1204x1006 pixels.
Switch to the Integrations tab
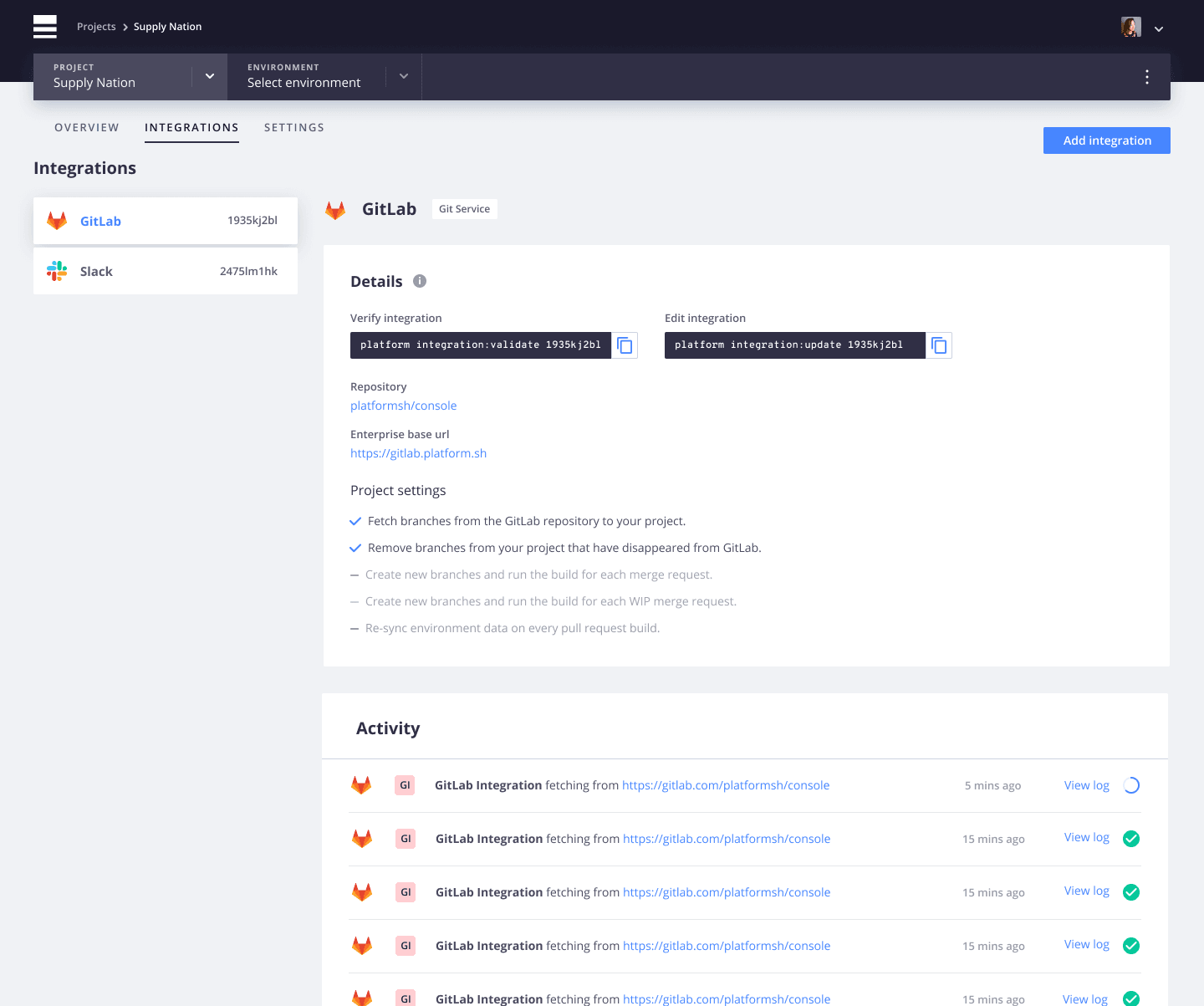pyautogui.click(x=191, y=128)
